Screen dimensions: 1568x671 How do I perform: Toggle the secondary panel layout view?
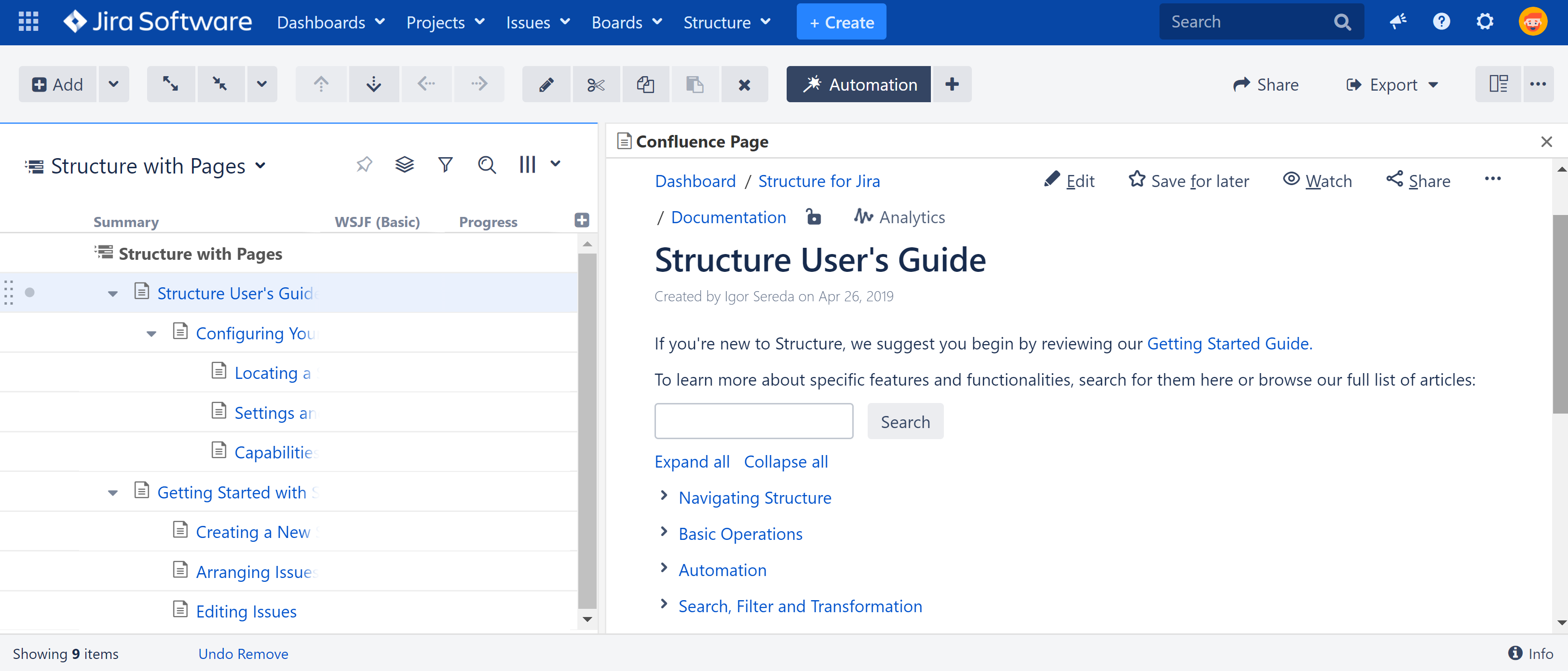pos(1498,84)
